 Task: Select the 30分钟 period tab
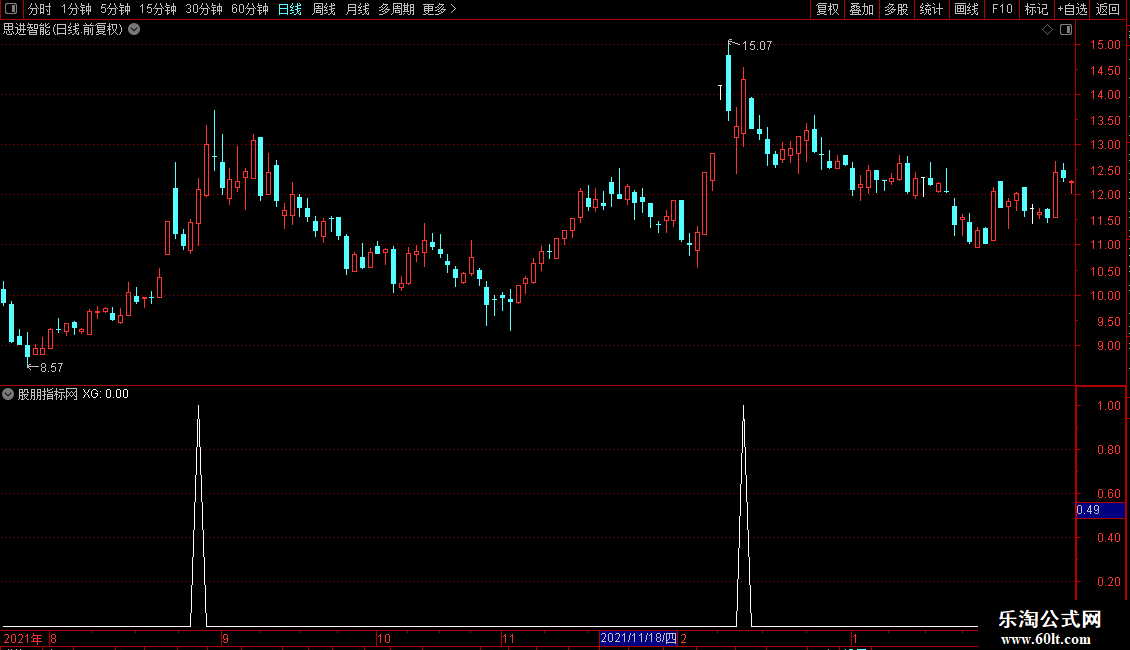203,9
